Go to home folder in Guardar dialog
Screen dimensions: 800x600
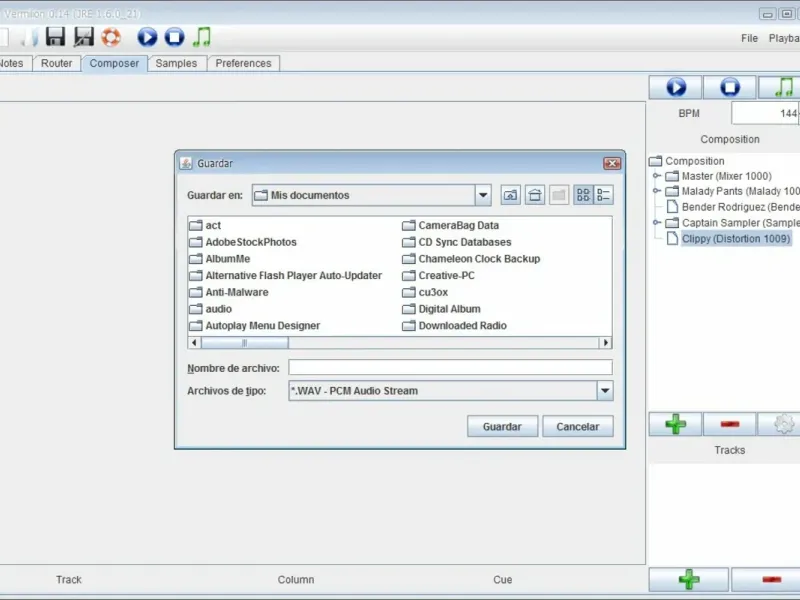(x=535, y=195)
